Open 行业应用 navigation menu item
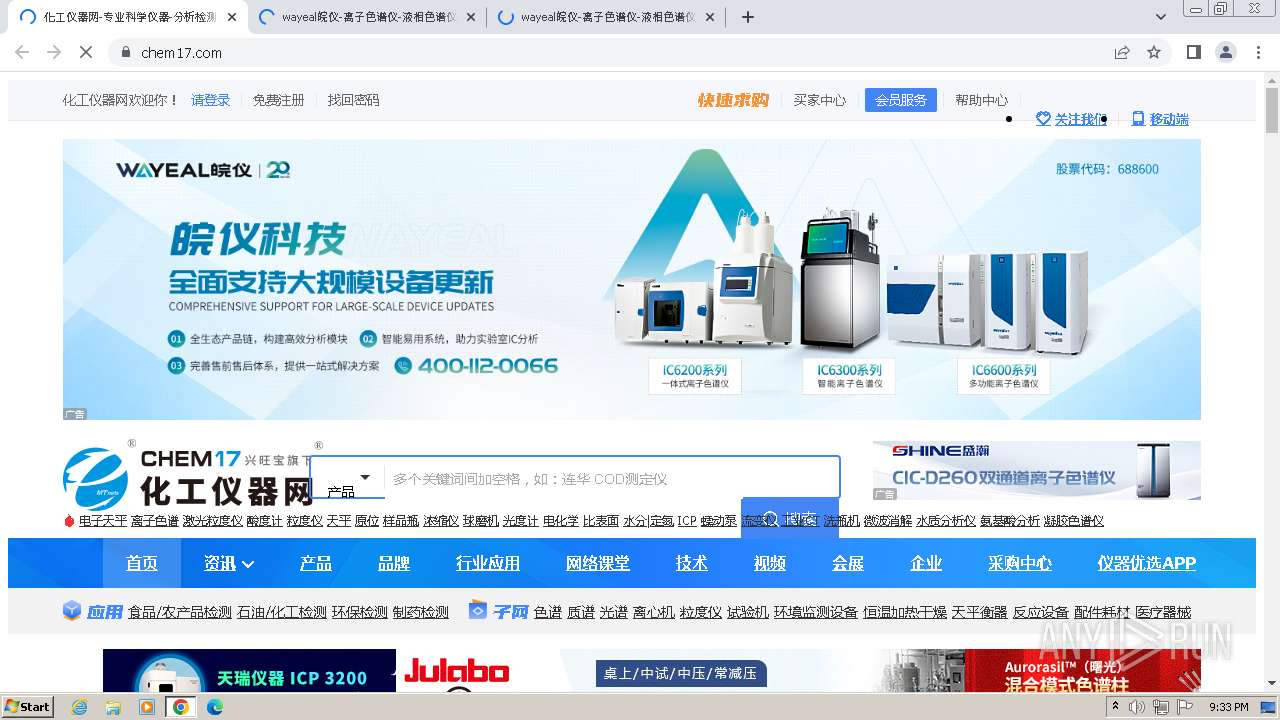The width and height of the screenshot is (1280, 720). (488, 563)
